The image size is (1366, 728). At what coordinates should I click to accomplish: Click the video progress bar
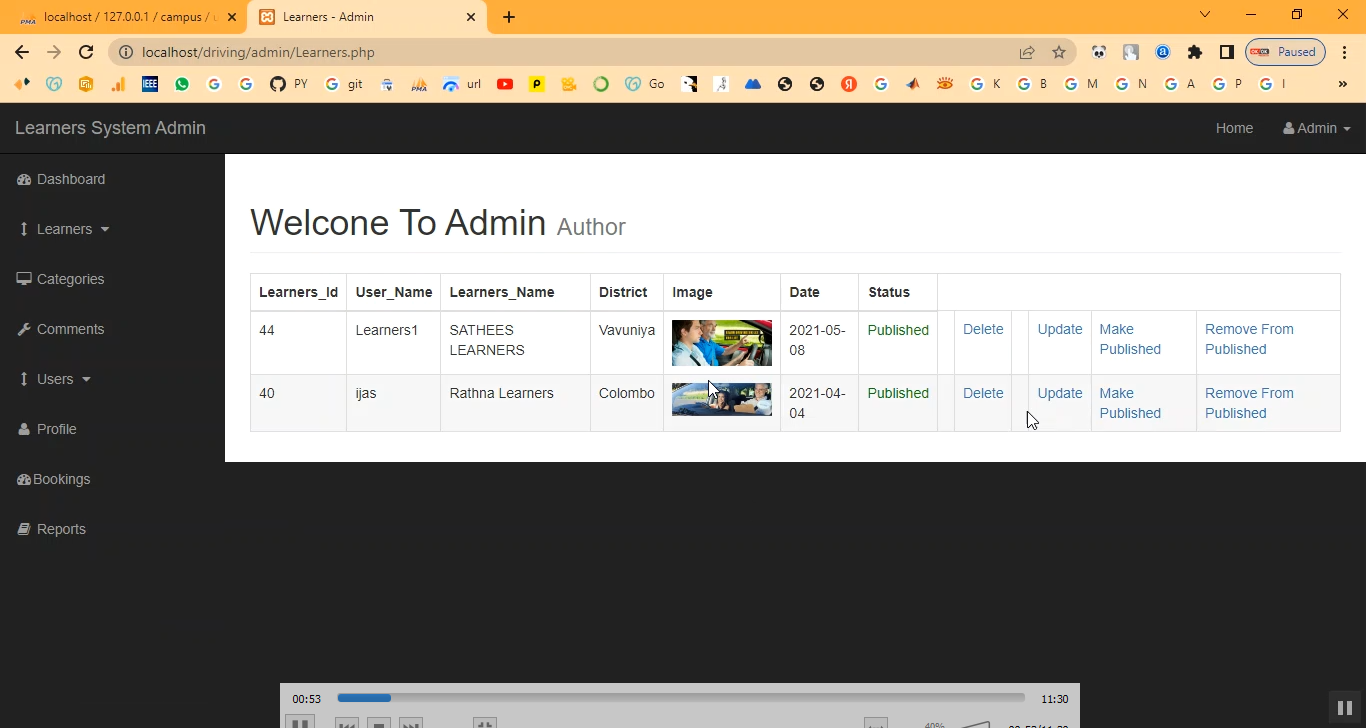[680, 698]
